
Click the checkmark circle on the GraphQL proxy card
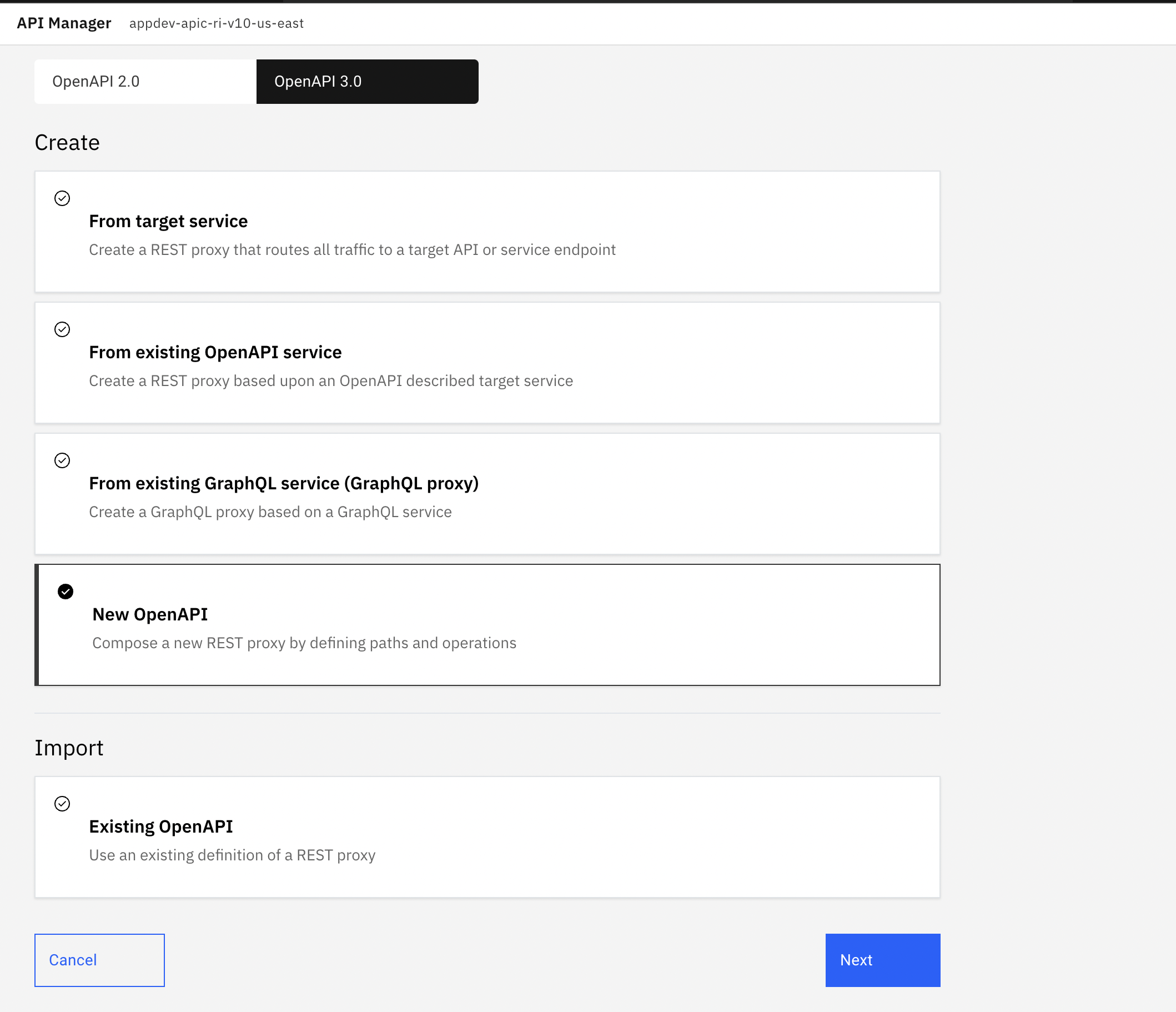(x=62, y=460)
